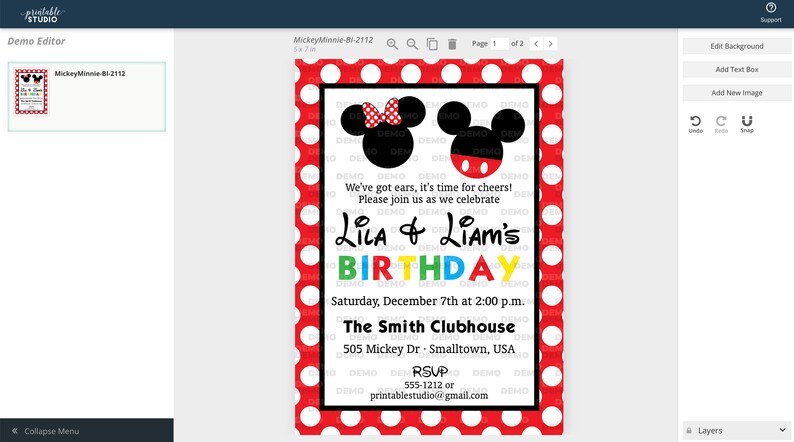The height and width of the screenshot is (442, 794).
Task: Expand the Layers panel chevron
Action: pos(782,430)
